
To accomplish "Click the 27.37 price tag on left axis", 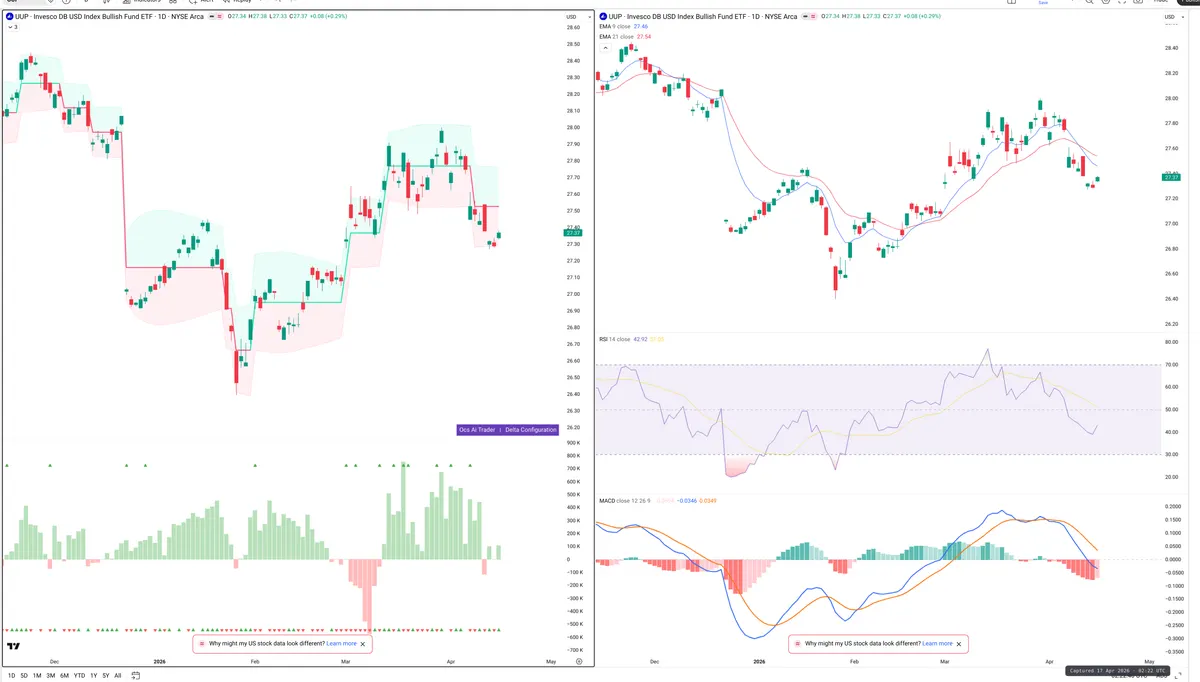I will (572, 234).
